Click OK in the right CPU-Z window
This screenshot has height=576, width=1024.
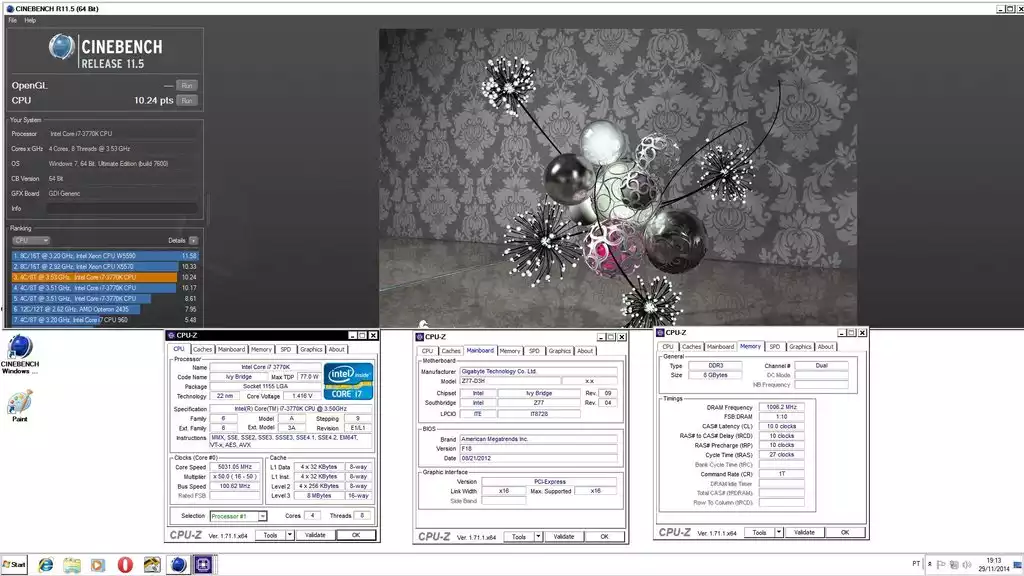pyautogui.click(x=845, y=533)
